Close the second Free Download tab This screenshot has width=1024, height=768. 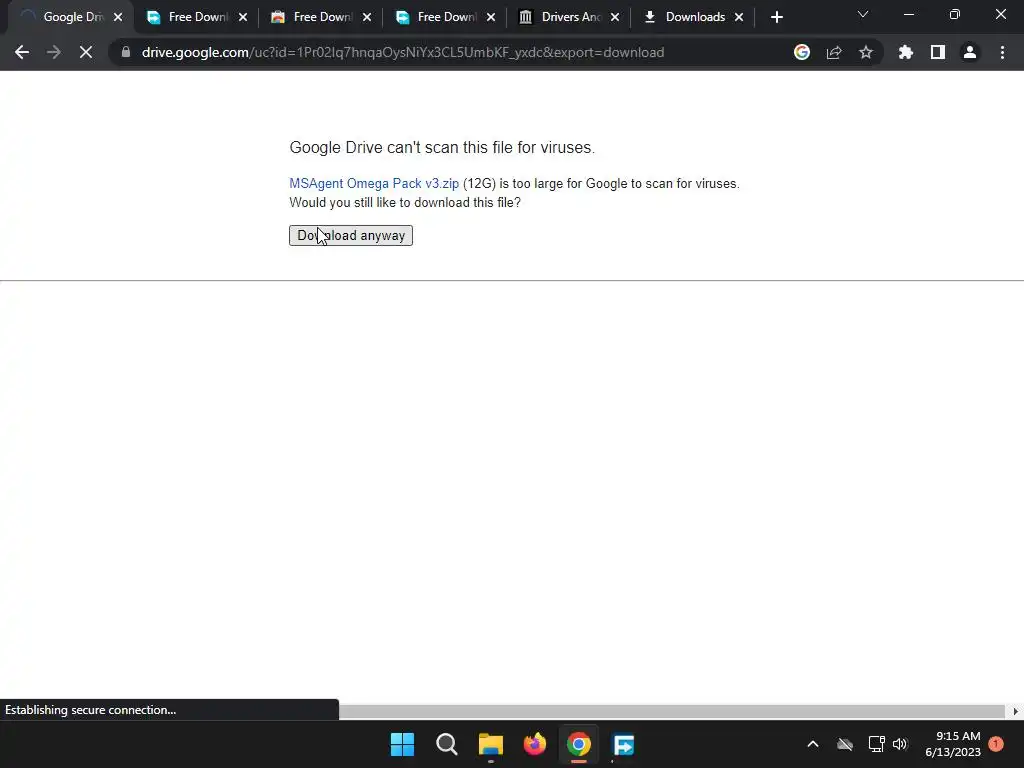tap(243, 17)
